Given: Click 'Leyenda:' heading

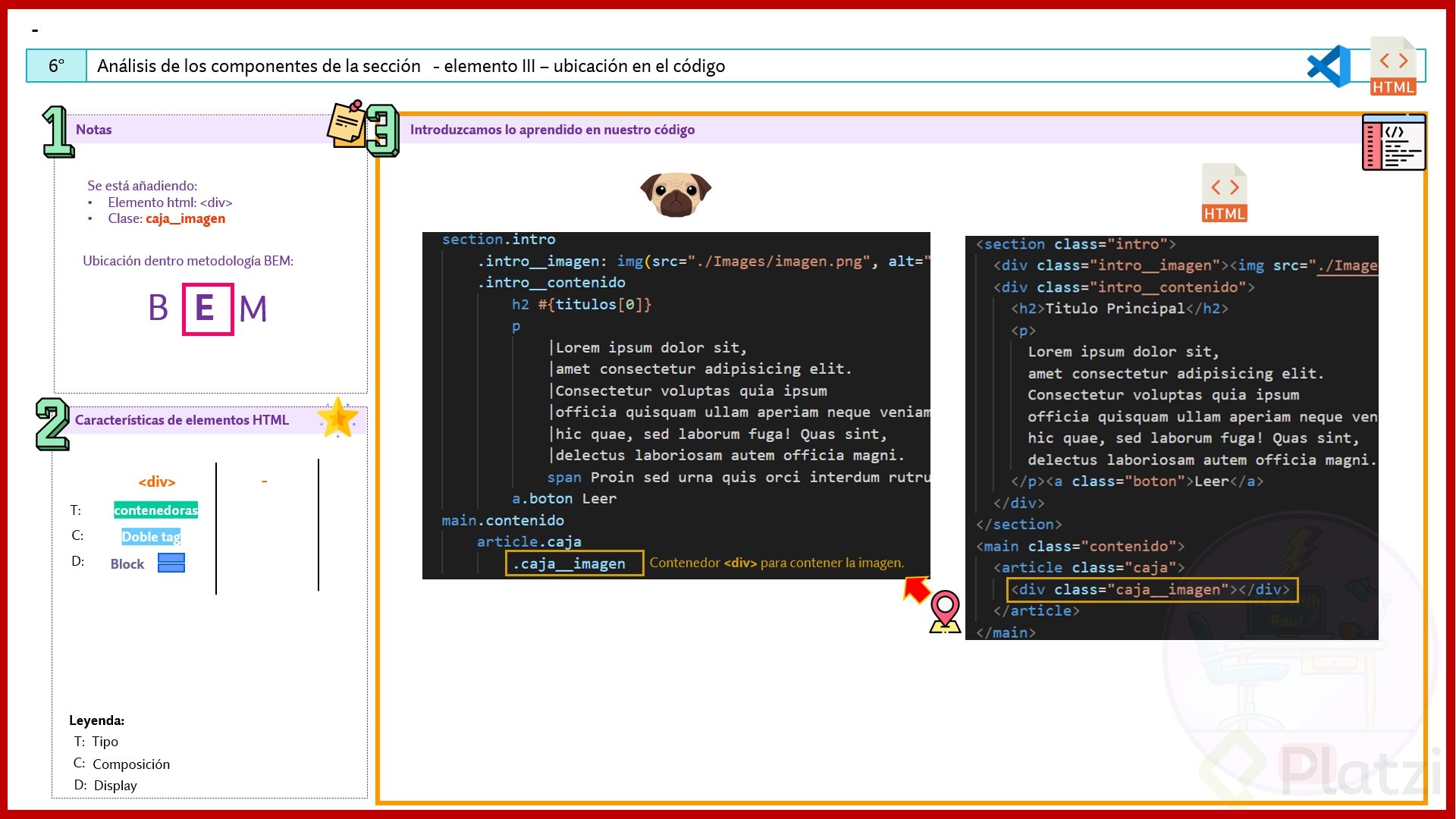Looking at the screenshot, I should pos(96,720).
